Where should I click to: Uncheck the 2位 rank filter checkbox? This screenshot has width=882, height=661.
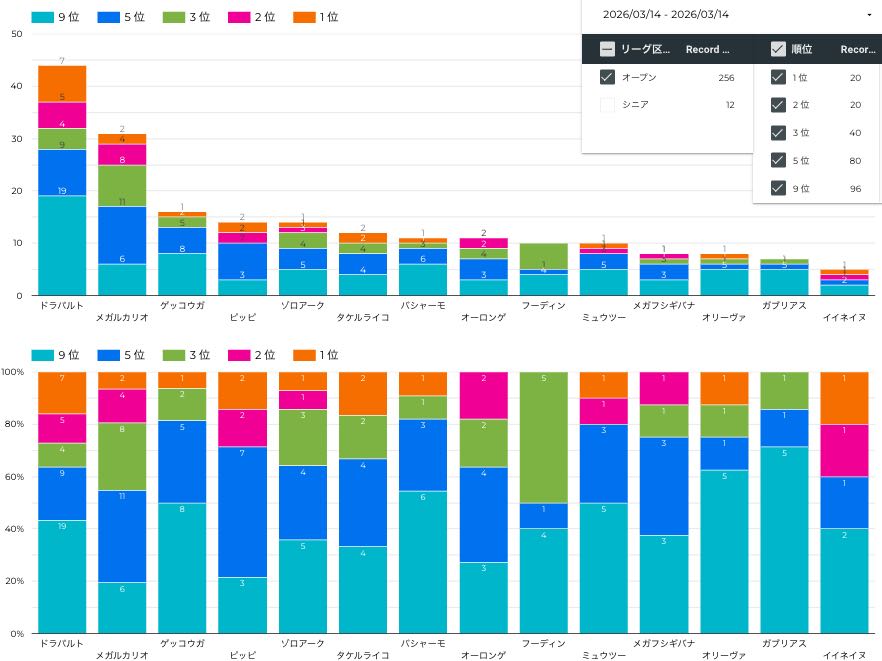[777, 105]
